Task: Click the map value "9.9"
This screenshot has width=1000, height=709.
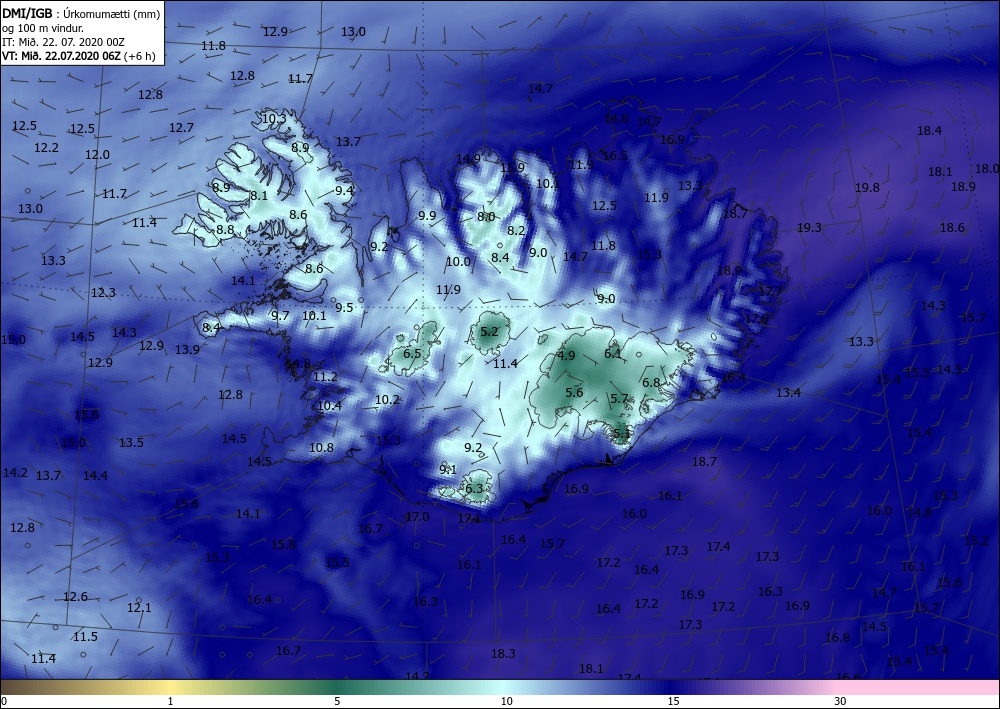Action: point(427,216)
